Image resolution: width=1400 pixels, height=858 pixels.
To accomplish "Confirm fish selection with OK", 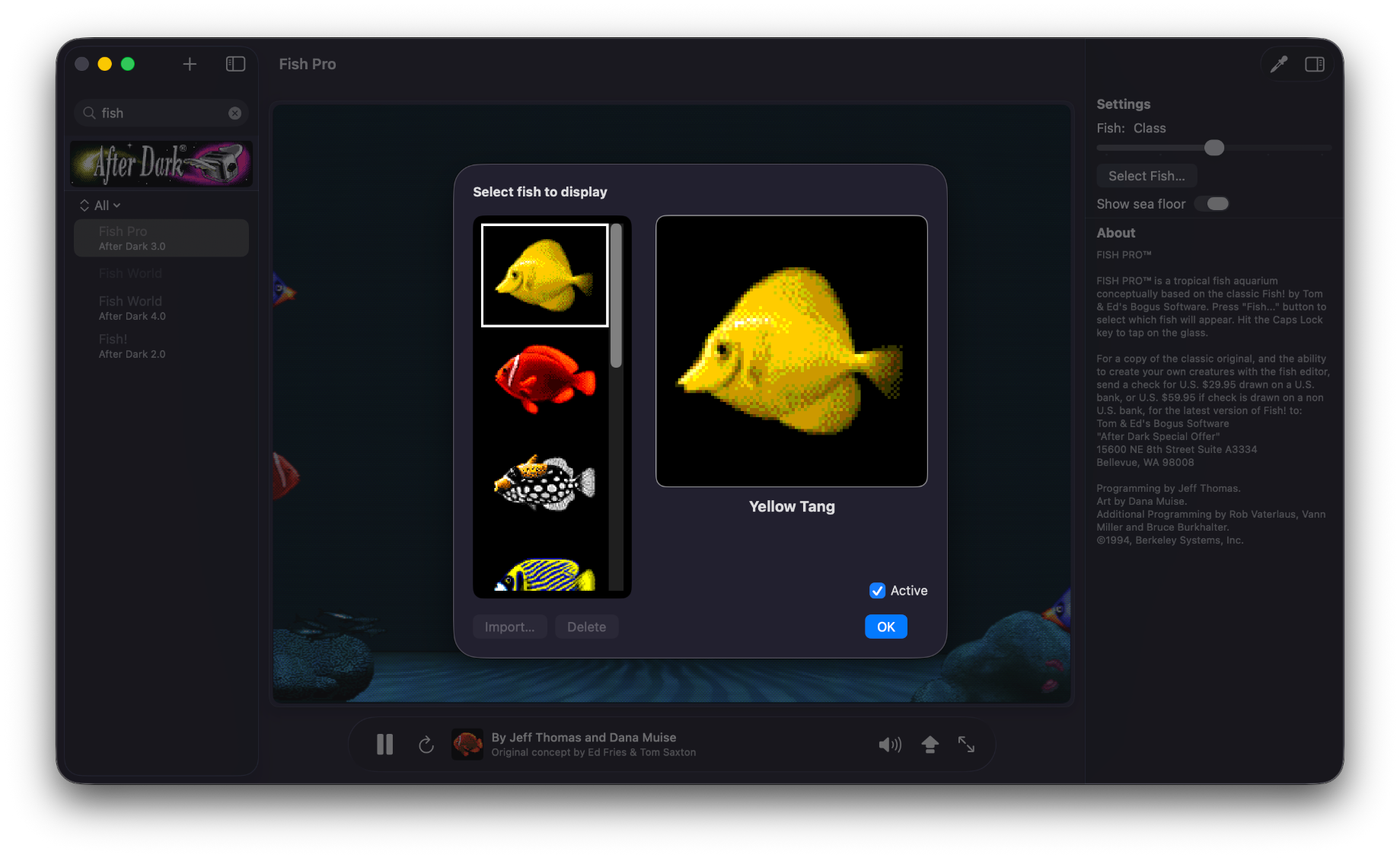I will (885, 627).
